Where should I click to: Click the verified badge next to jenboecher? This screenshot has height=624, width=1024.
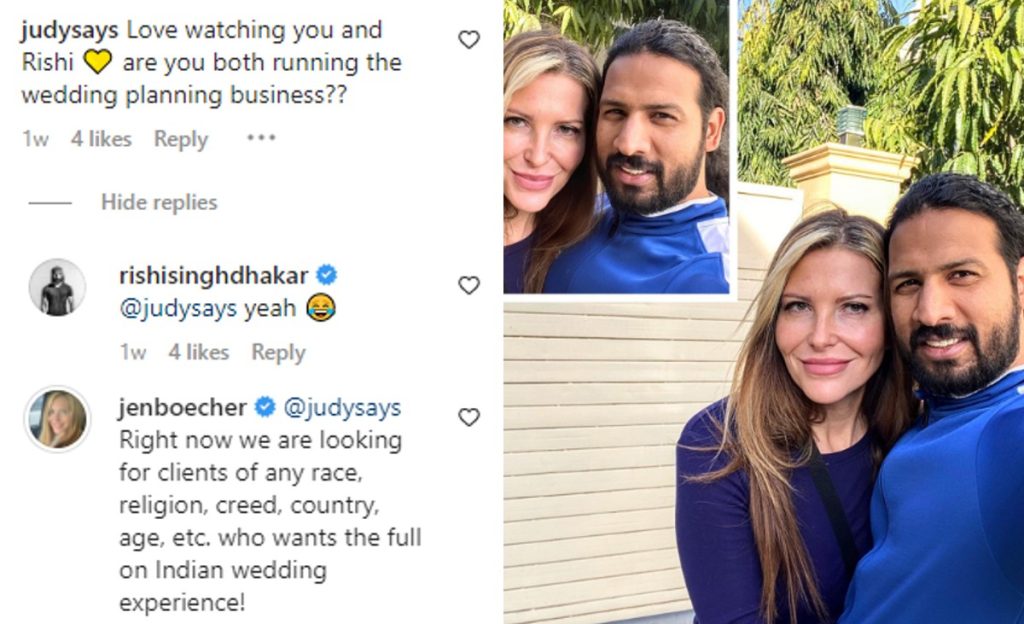(x=264, y=407)
